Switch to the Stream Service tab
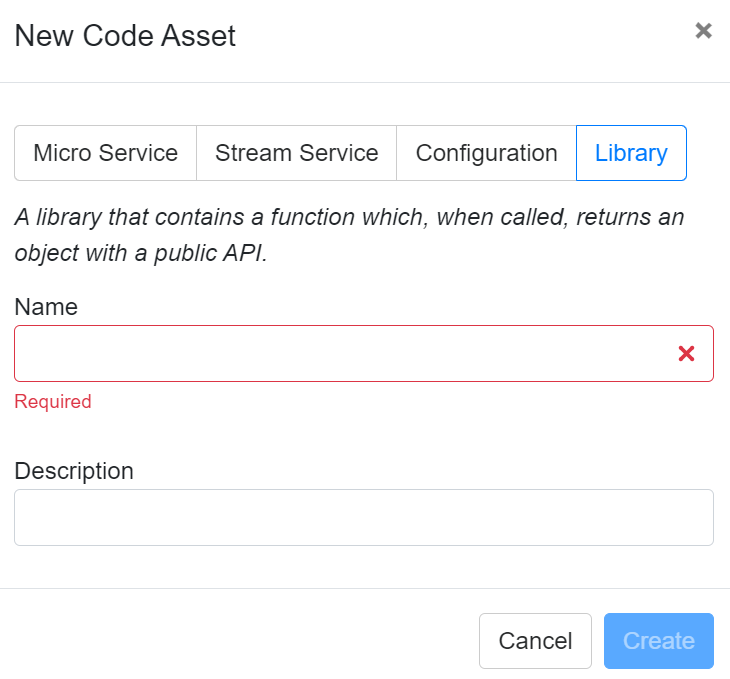Image resolution: width=730 pixels, height=679 pixels. (x=296, y=153)
